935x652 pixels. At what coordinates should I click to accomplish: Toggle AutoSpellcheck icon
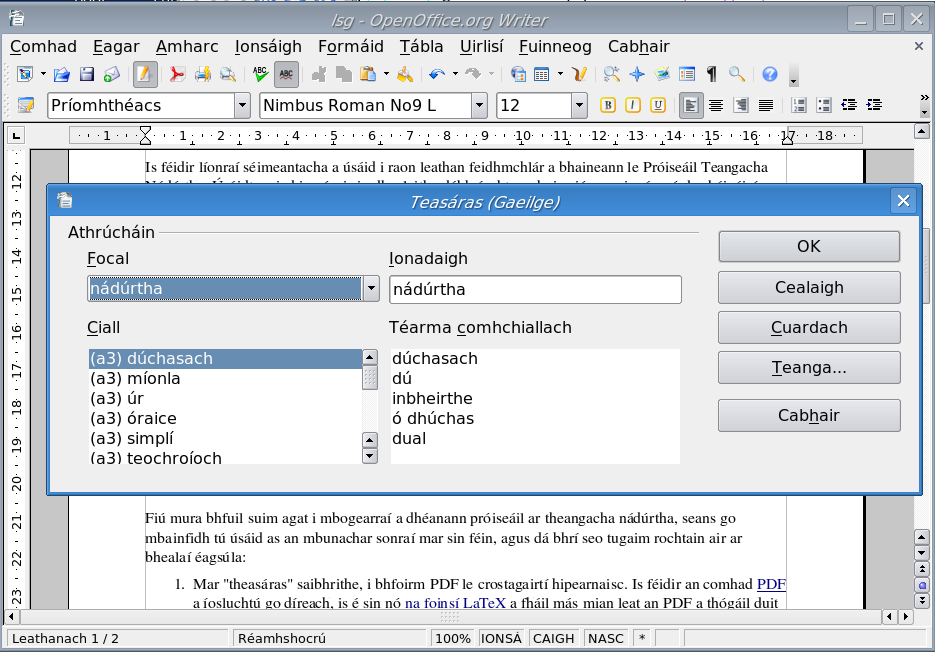(x=286, y=75)
